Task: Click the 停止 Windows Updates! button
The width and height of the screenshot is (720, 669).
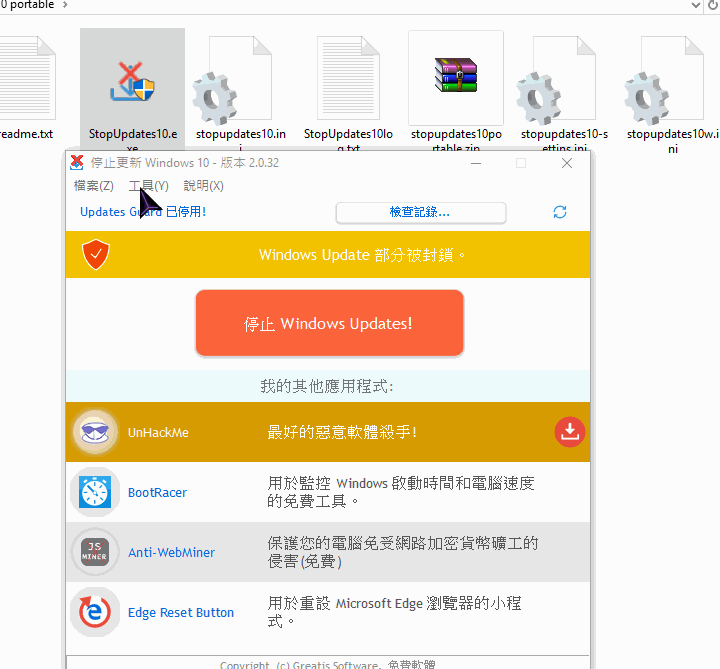Action: click(x=329, y=323)
